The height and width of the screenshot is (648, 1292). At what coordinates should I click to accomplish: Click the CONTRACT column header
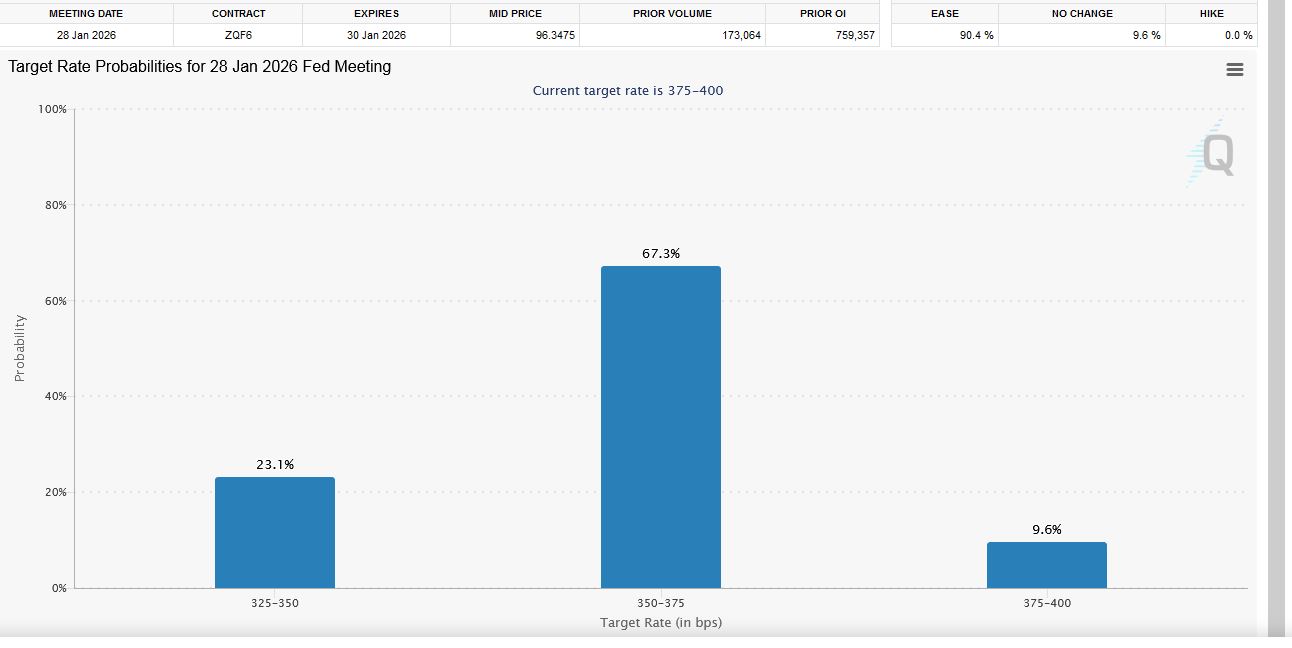pyautogui.click(x=238, y=14)
